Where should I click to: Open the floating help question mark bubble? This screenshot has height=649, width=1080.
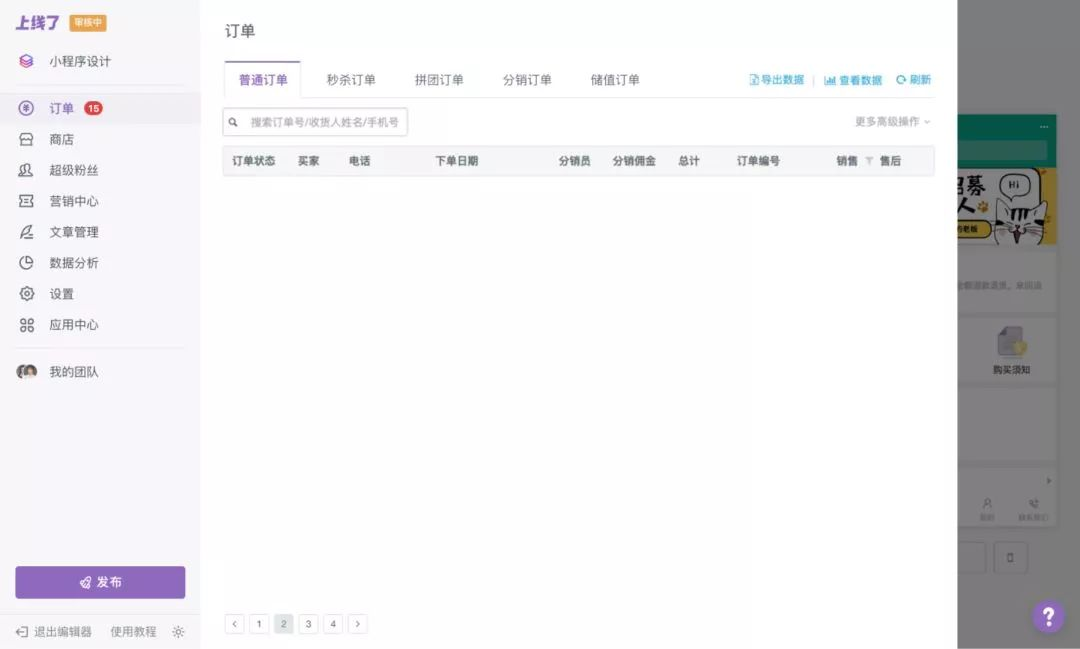pos(1047,616)
